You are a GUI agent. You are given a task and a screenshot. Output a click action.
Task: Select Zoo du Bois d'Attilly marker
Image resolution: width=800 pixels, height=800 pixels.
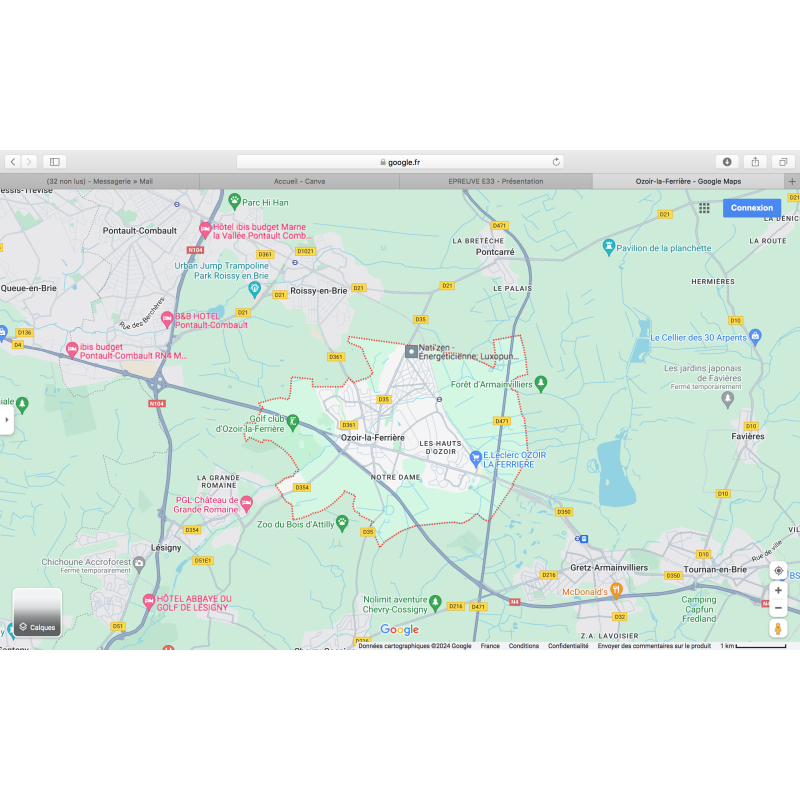[342, 521]
